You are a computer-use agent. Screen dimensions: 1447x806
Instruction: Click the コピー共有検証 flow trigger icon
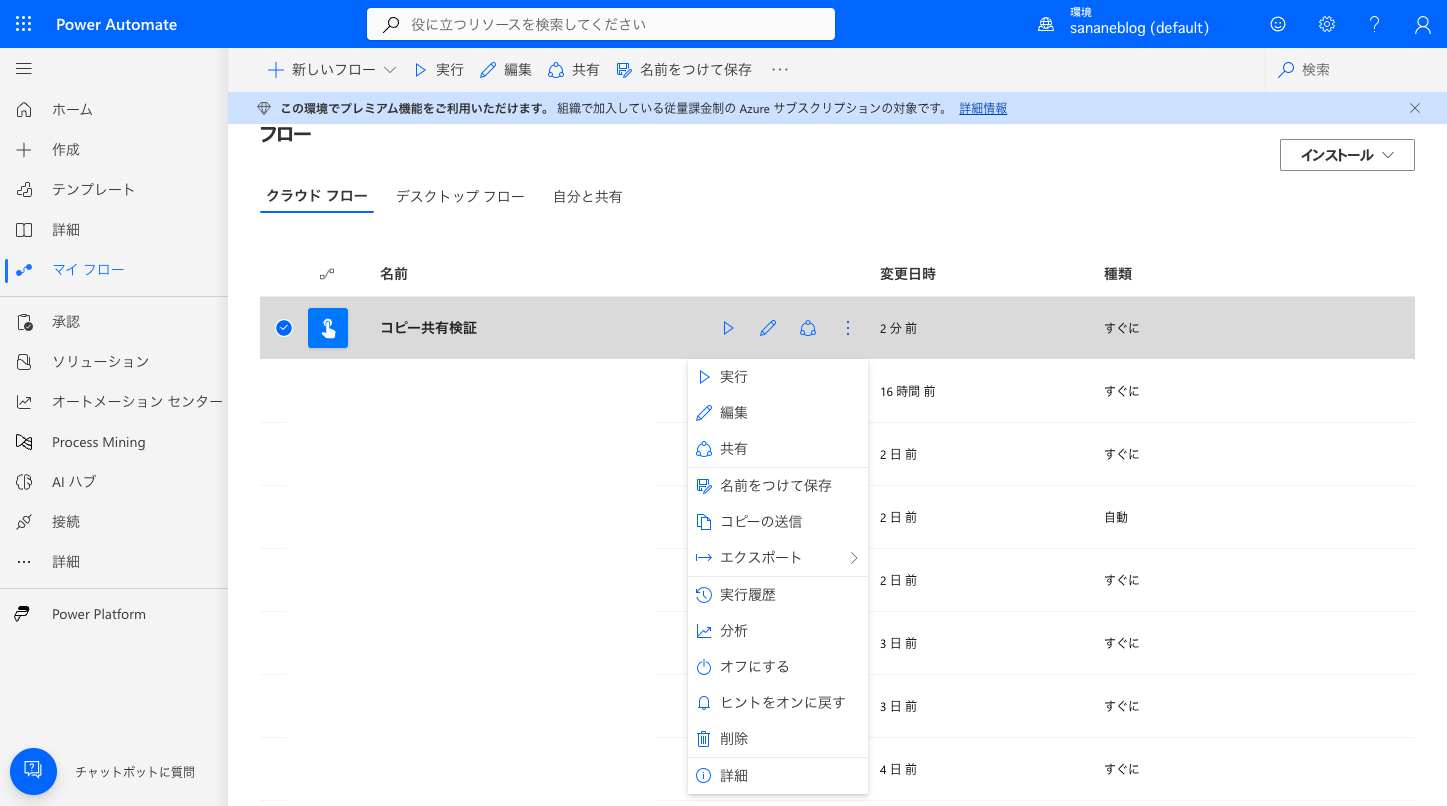(x=328, y=328)
